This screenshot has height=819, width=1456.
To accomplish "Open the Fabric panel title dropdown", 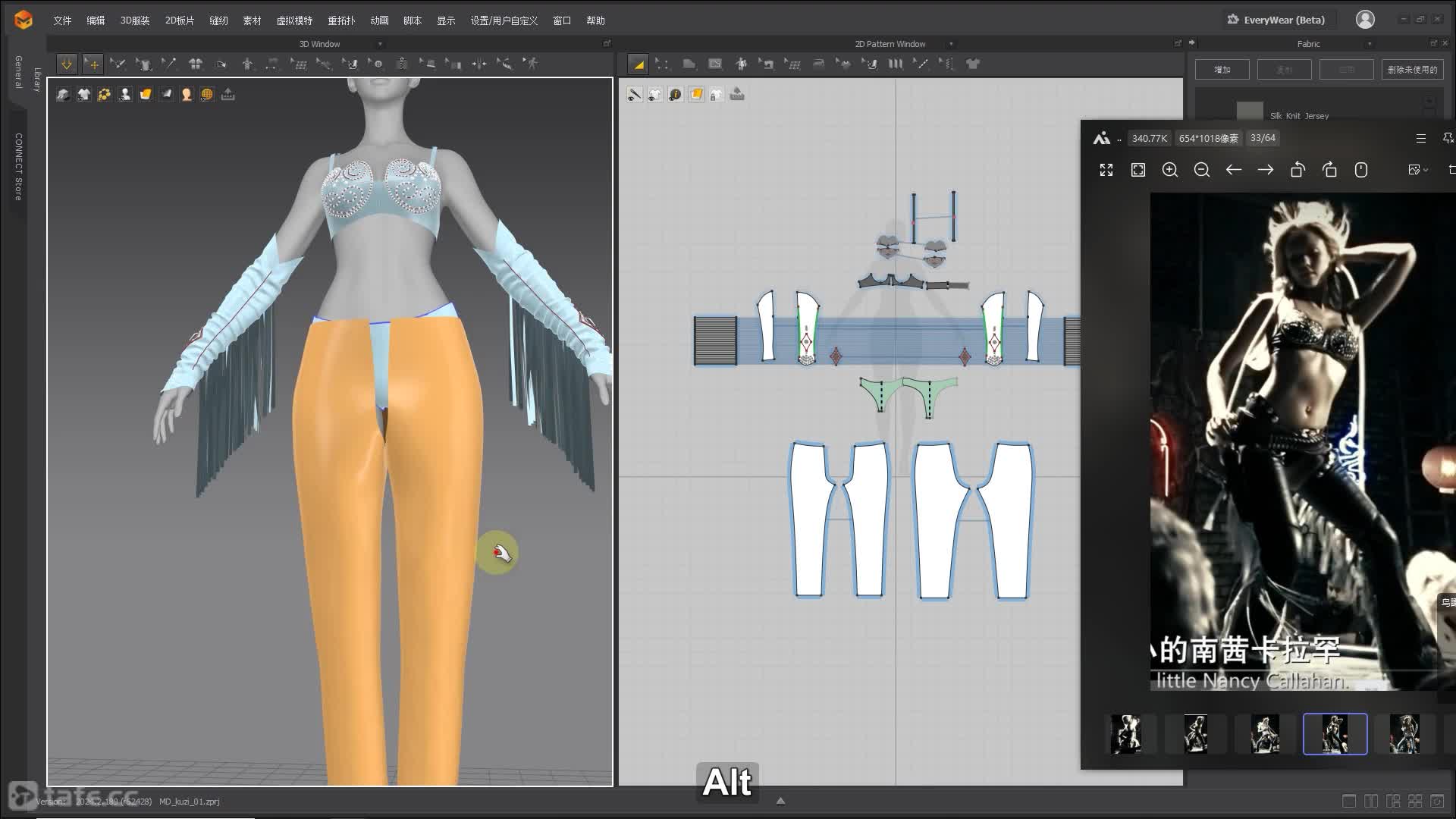I will coord(1369,44).
